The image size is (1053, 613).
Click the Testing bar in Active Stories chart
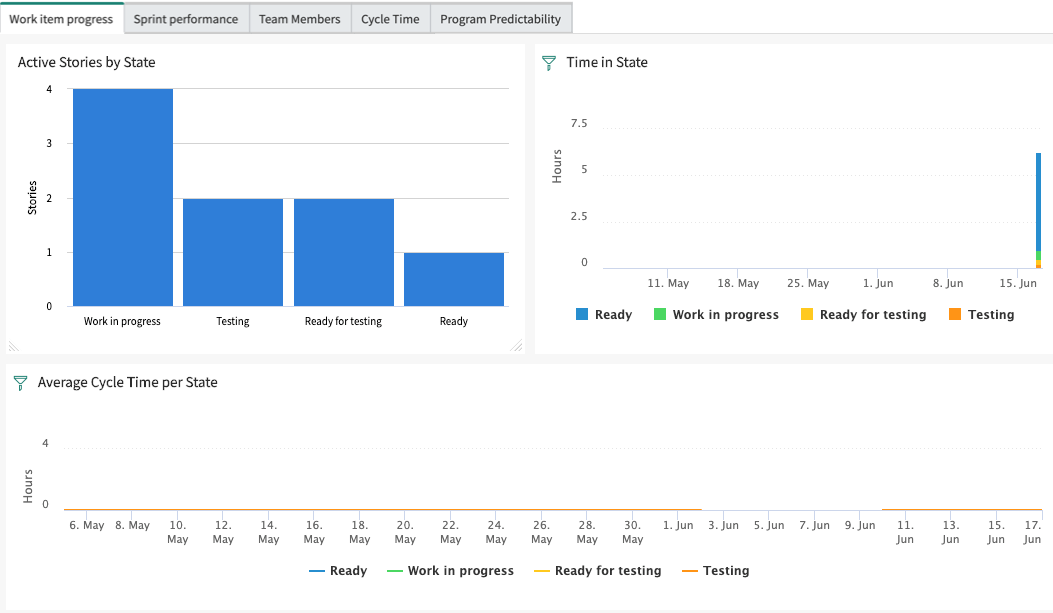coord(233,252)
